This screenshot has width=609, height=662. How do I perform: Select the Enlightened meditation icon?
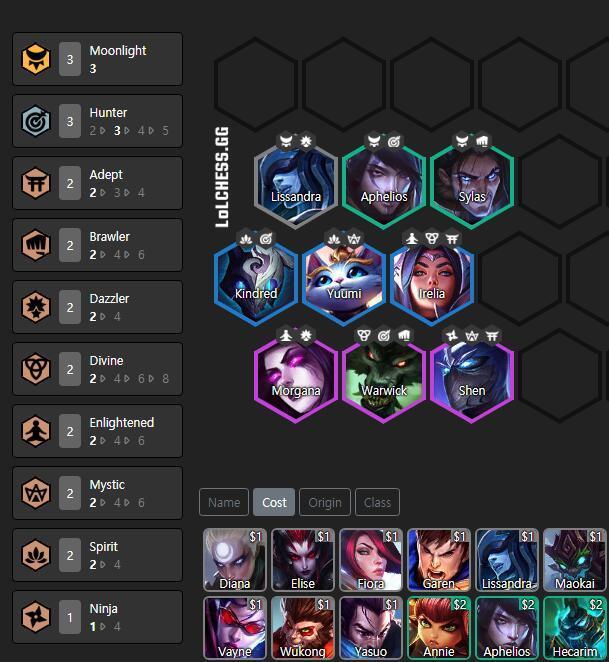36,431
